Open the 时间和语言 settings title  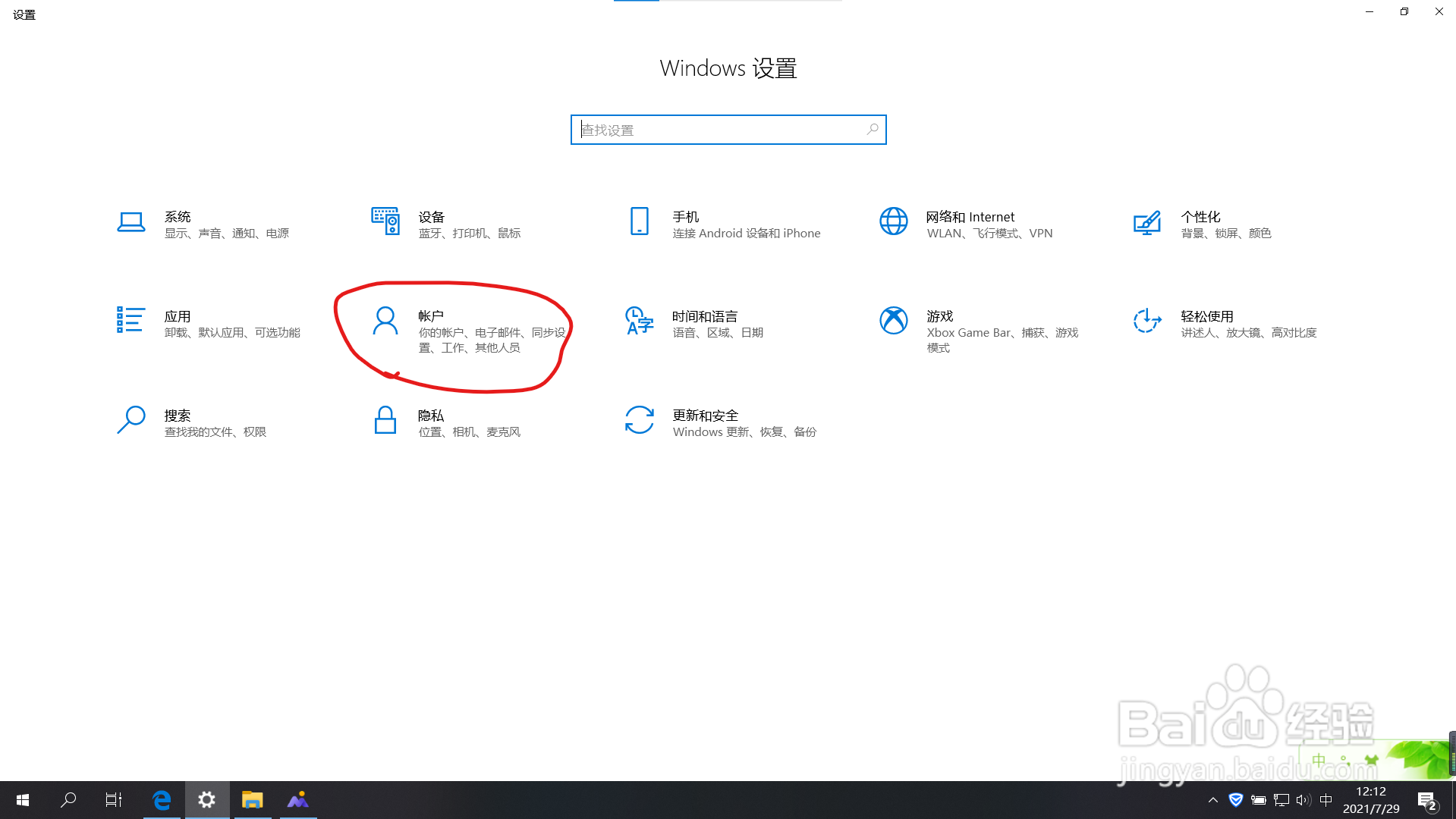[705, 316]
